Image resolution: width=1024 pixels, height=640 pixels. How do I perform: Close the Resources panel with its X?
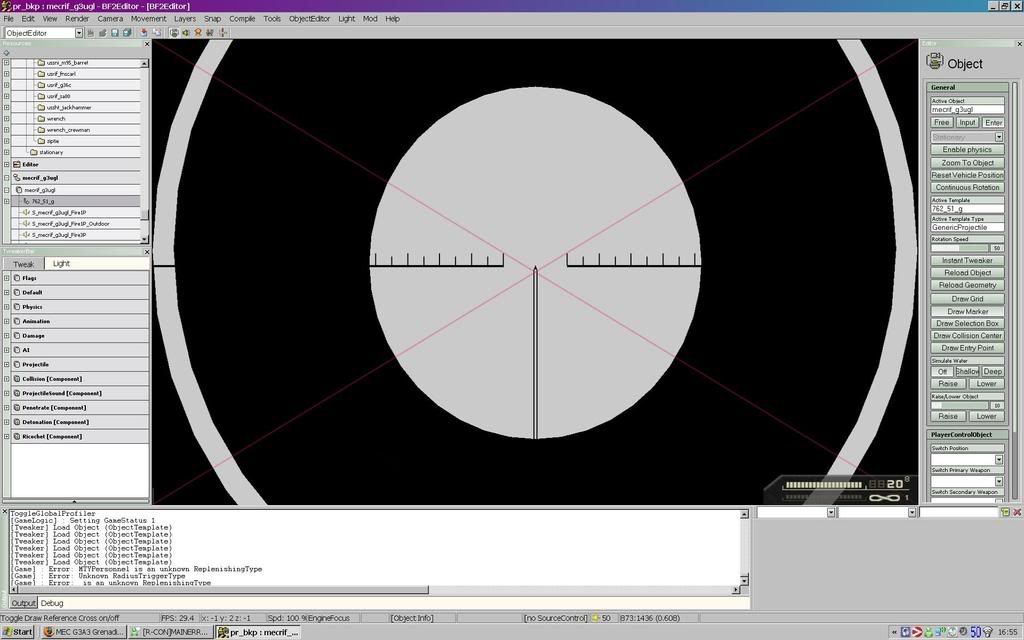[147, 43]
